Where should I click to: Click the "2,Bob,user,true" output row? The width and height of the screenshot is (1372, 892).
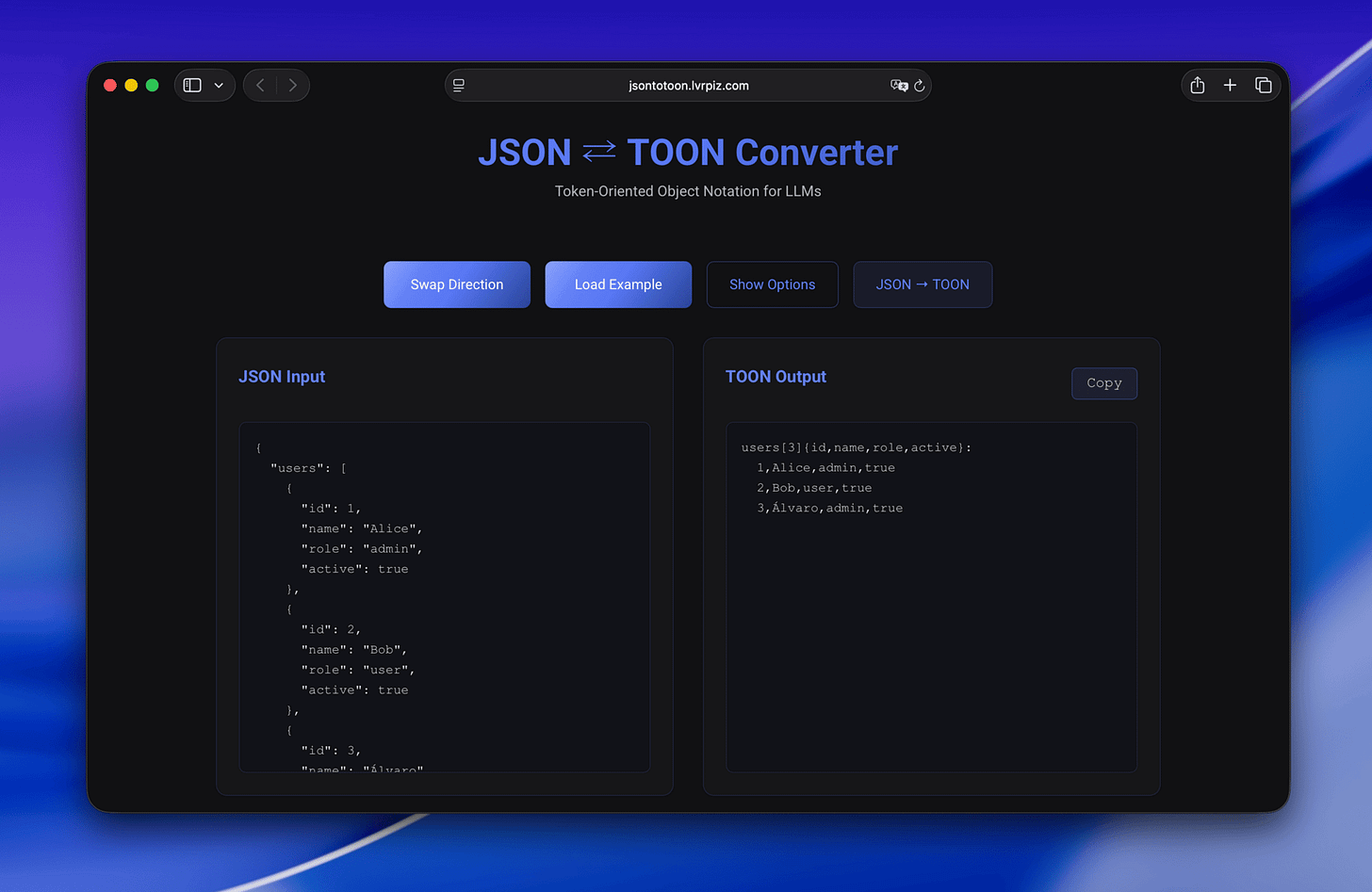(x=814, y=488)
